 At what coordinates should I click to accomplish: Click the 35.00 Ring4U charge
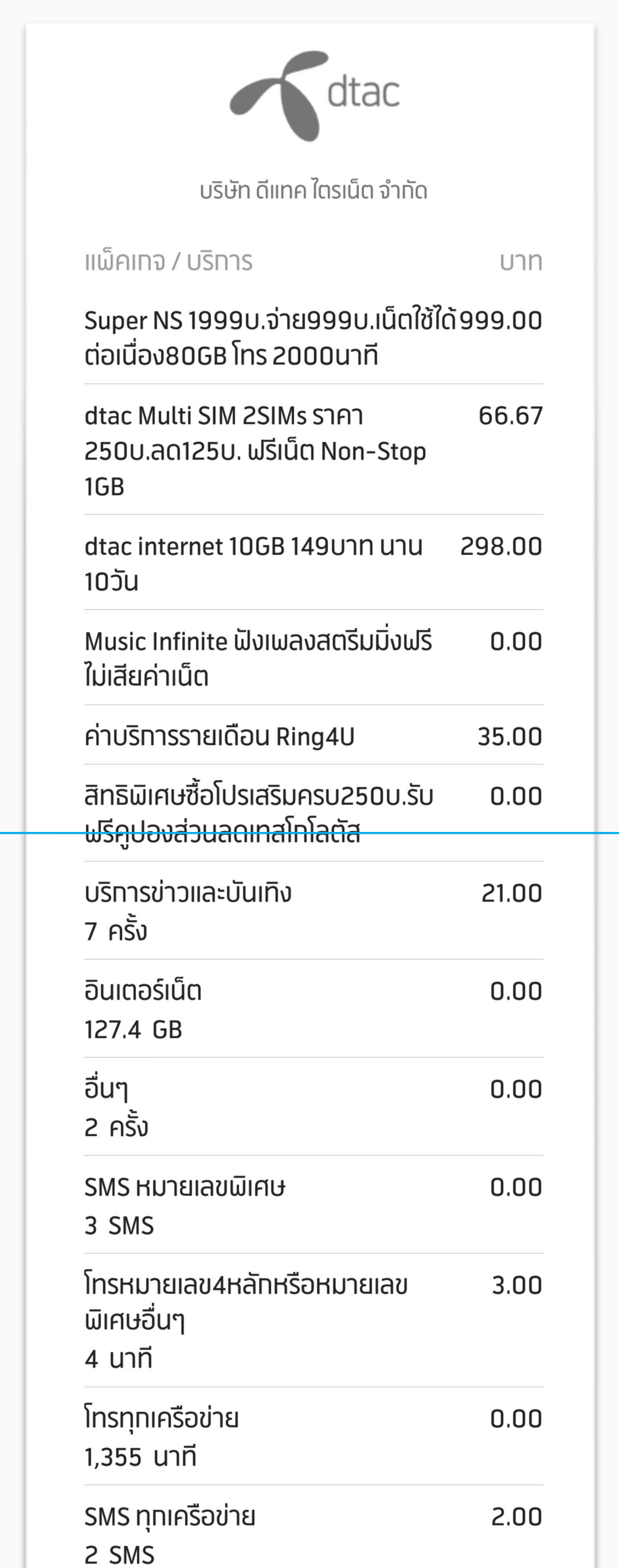(x=509, y=736)
